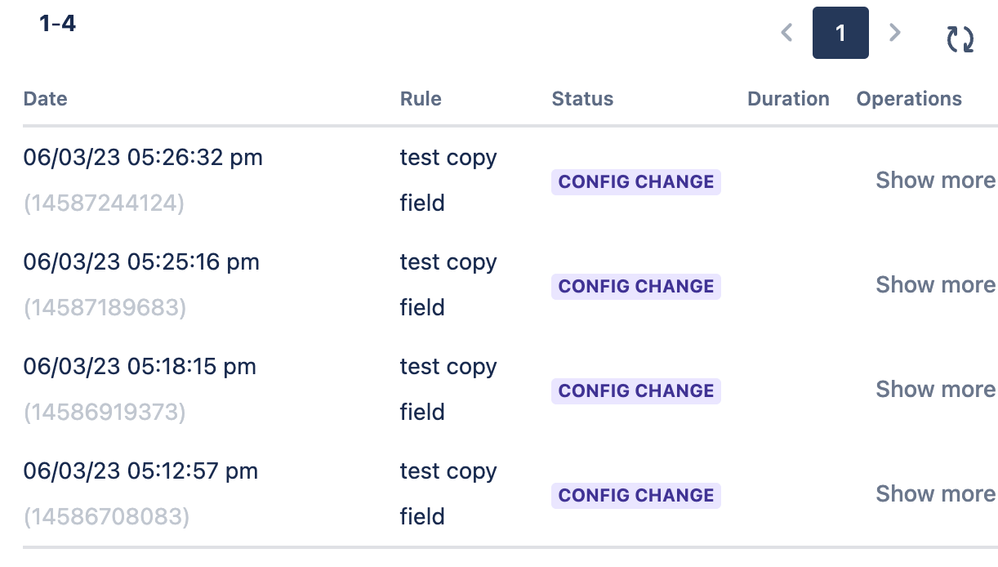This screenshot has height=567, width=998.
Task: Click the 1-4 results count label
Action: 57,24
